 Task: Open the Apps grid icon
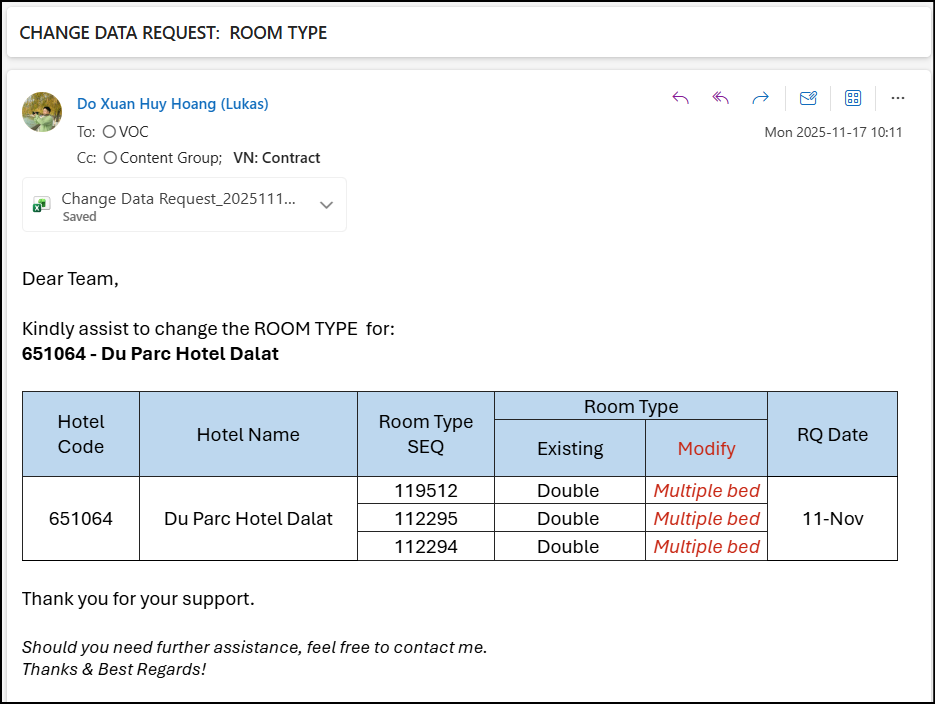click(x=853, y=98)
